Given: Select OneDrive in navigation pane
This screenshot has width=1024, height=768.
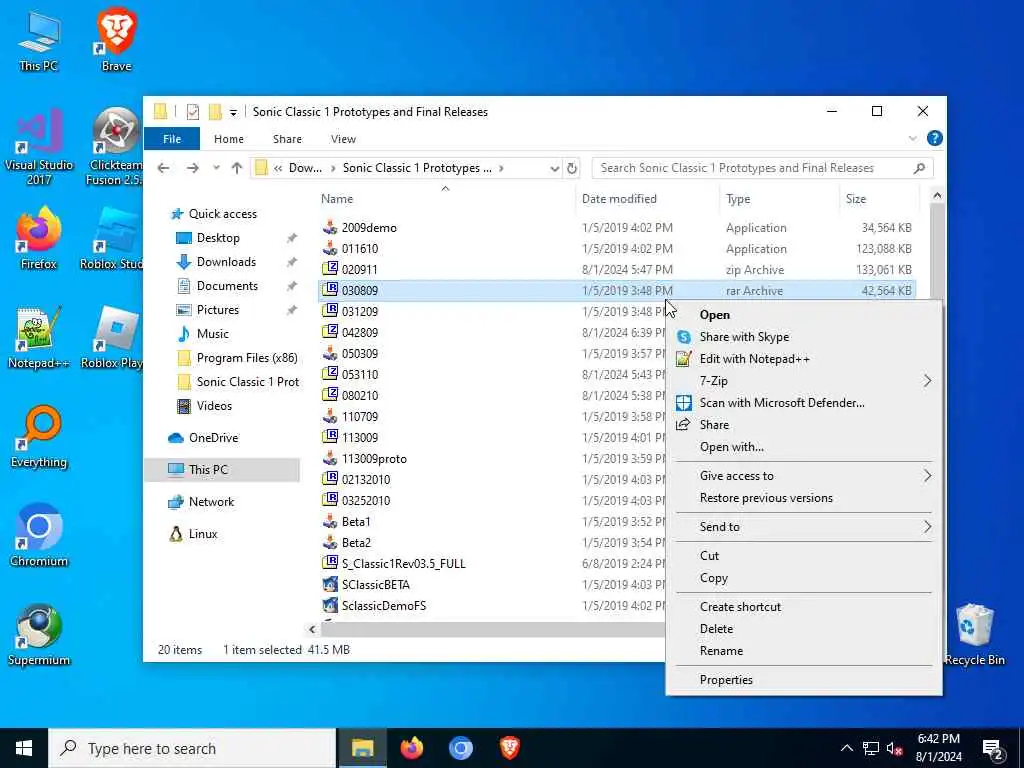Looking at the screenshot, I should click(x=213, y=438).
